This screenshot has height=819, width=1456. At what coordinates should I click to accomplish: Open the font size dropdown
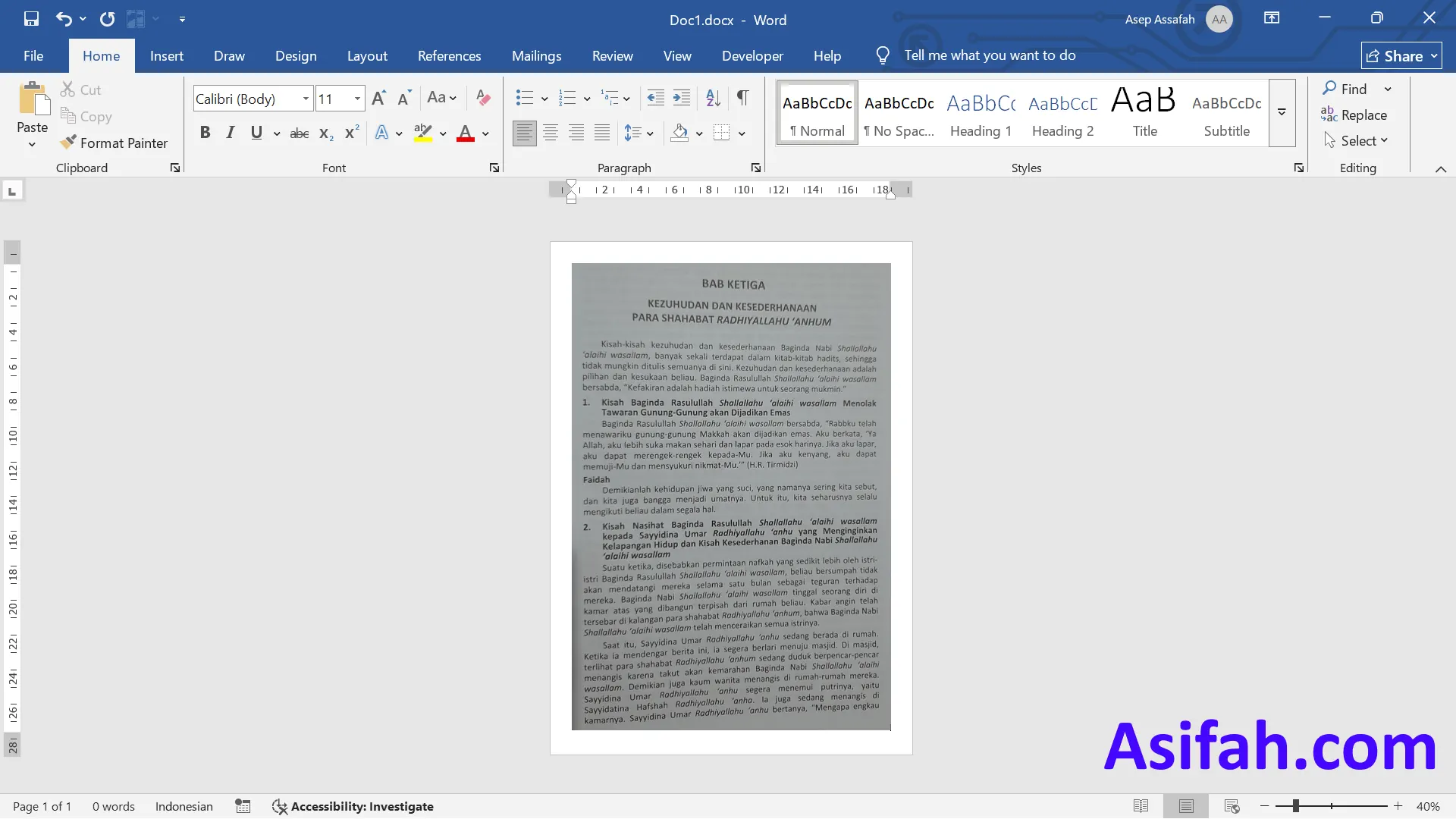tap(357, 99)
